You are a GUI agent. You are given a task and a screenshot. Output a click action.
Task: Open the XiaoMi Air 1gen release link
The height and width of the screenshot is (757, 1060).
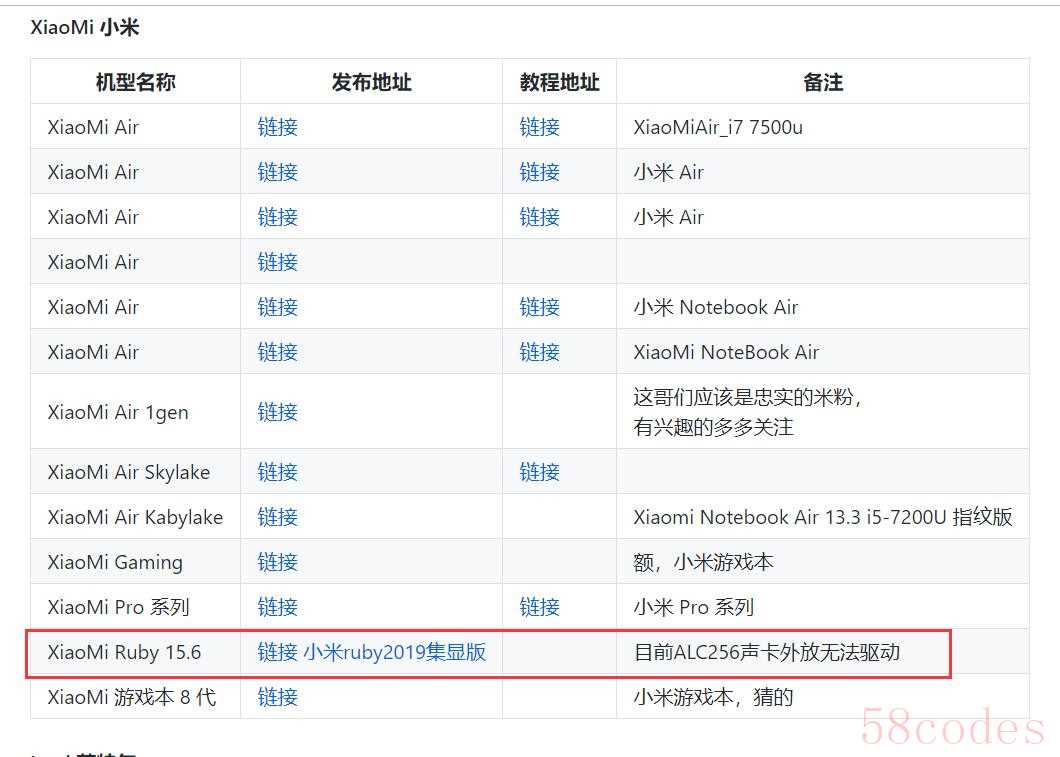(x=277, y=412)
